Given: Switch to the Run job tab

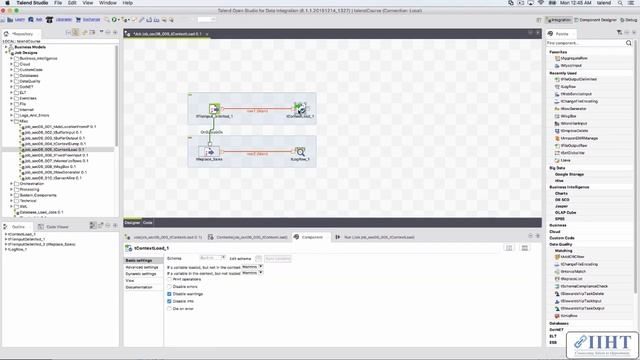Looking at the screenshot, I should [x=375, y=237].
